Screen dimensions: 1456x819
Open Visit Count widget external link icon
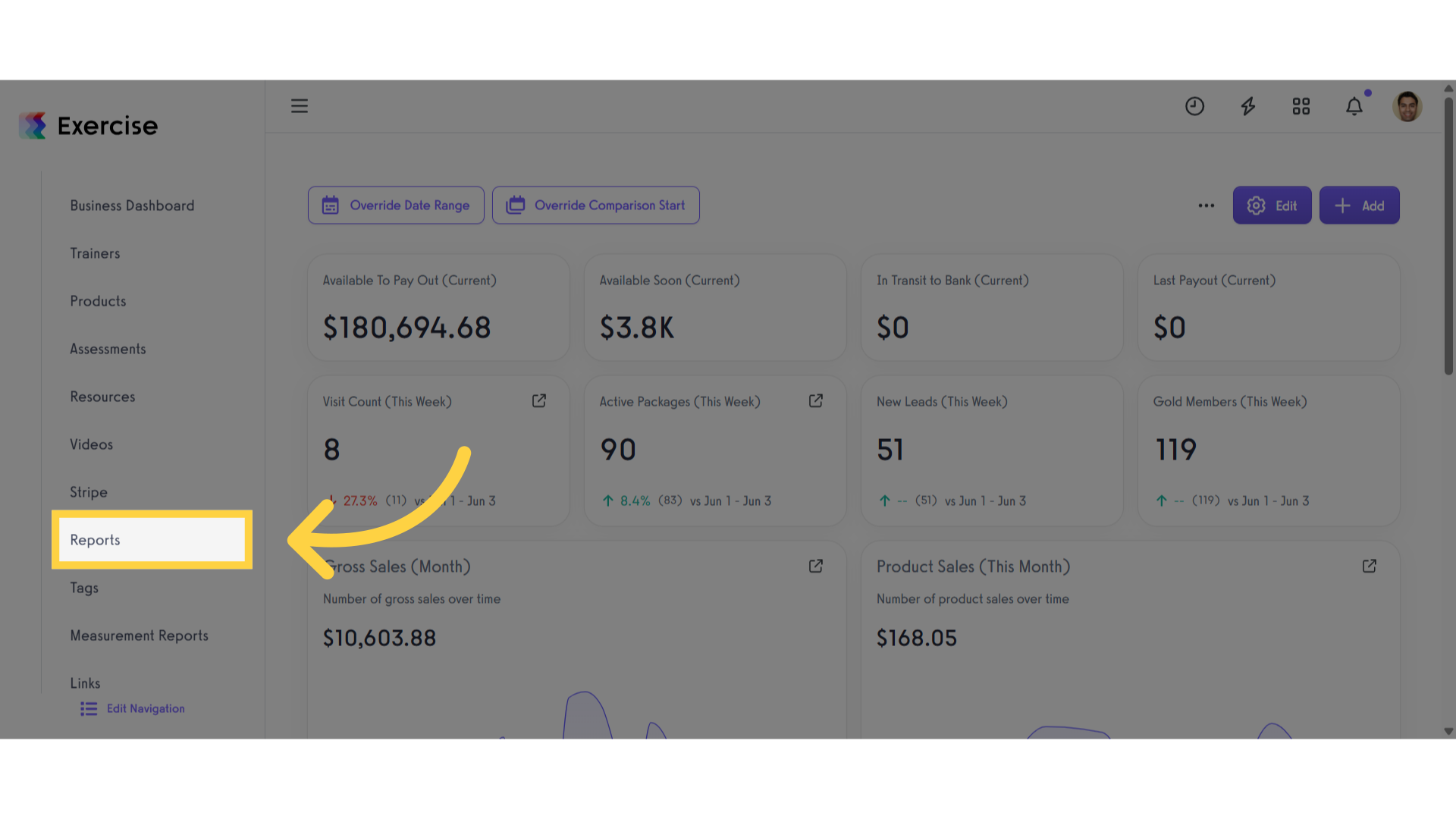tap(539, 401)
